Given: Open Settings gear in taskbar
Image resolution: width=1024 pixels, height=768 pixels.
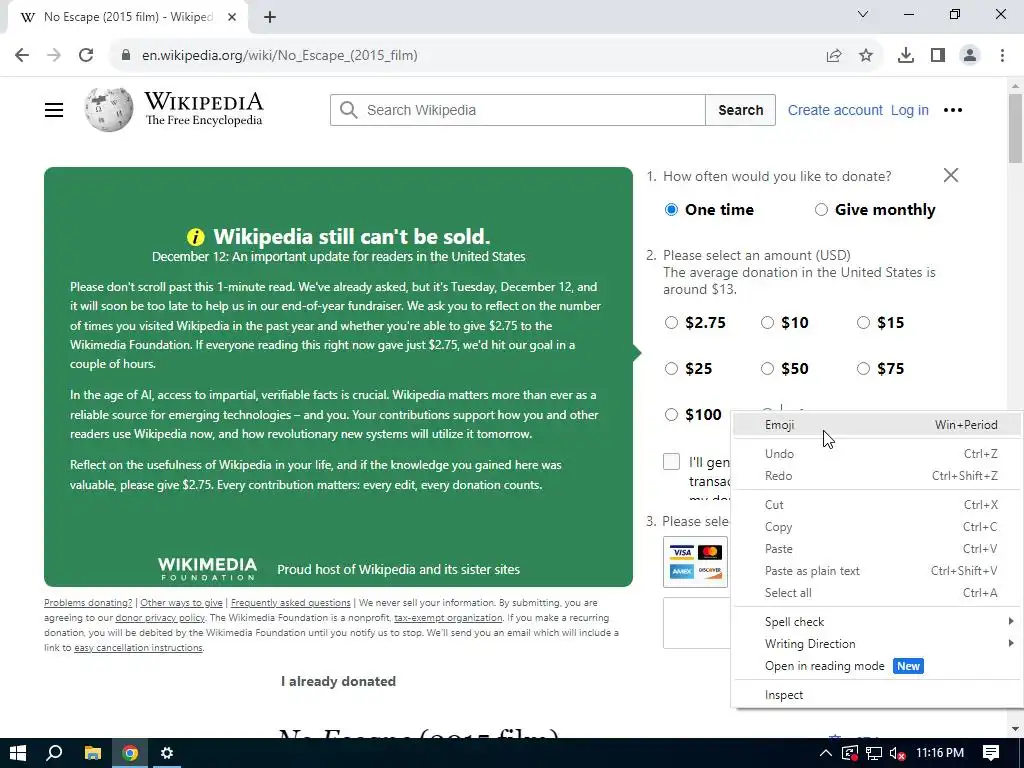Looking at the screenshot, I should pyautogui.click(x=167, y=753).
